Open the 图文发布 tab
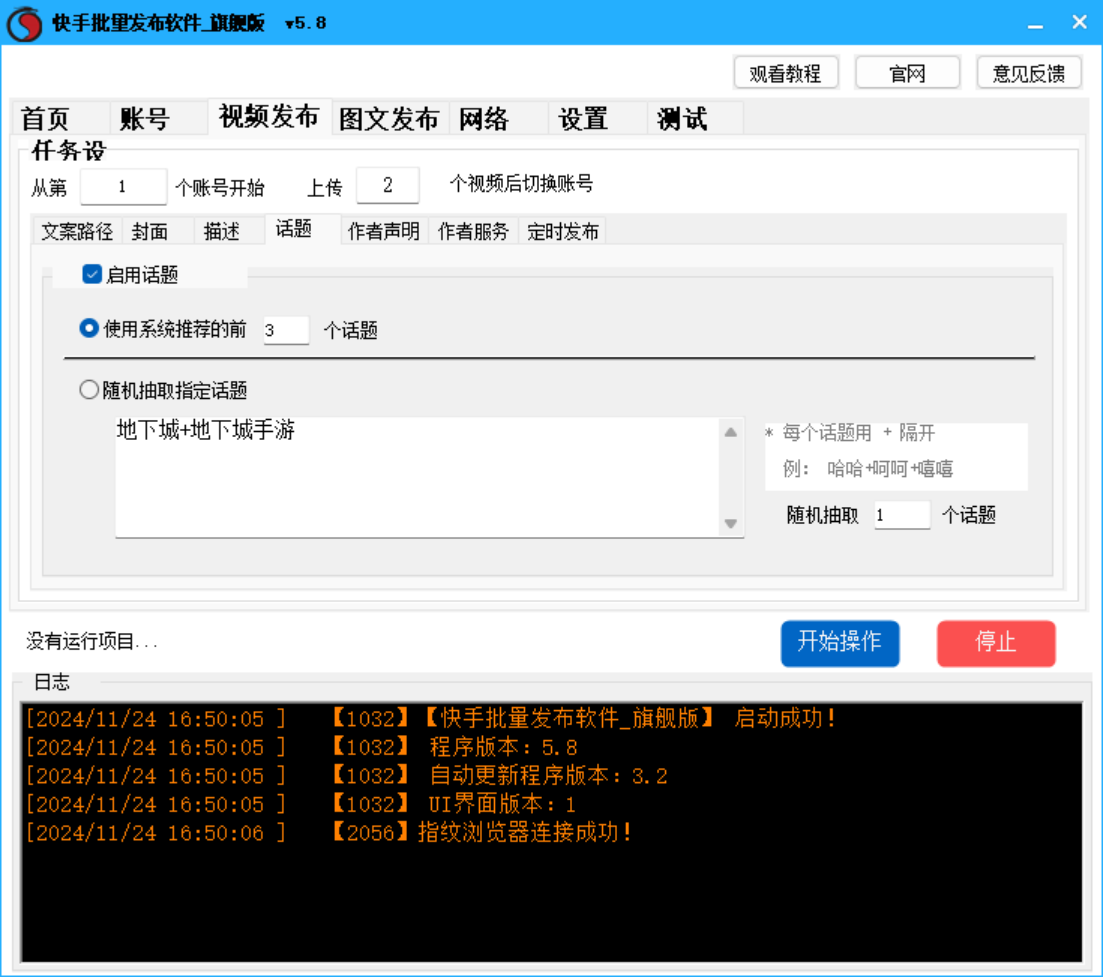 point(390,118)
